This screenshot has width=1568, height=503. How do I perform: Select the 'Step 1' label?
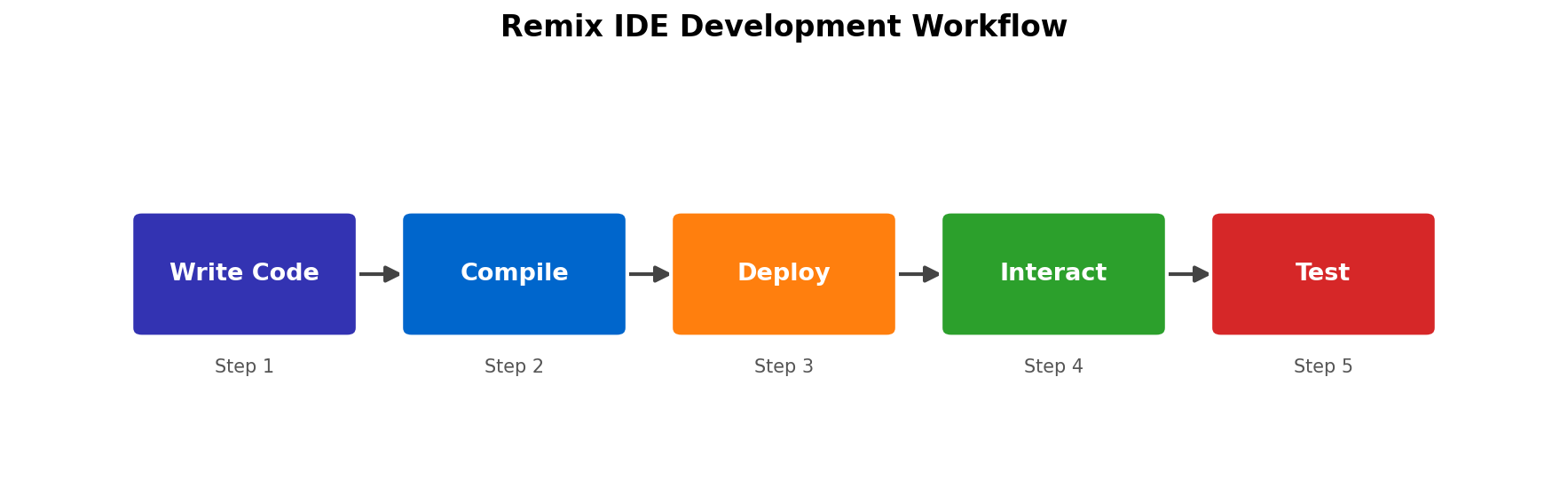pos(244,366)
